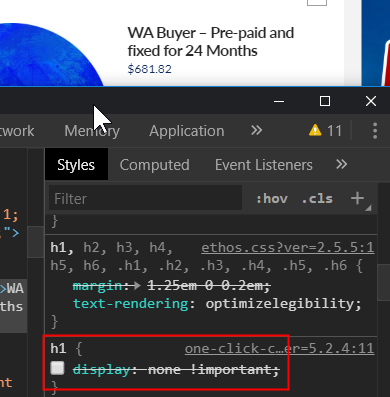The width and height of the screenshot is (390, 397).
Task: Open the one-click-c…er=5.2.4:11 source link
Action: point(279,349)
